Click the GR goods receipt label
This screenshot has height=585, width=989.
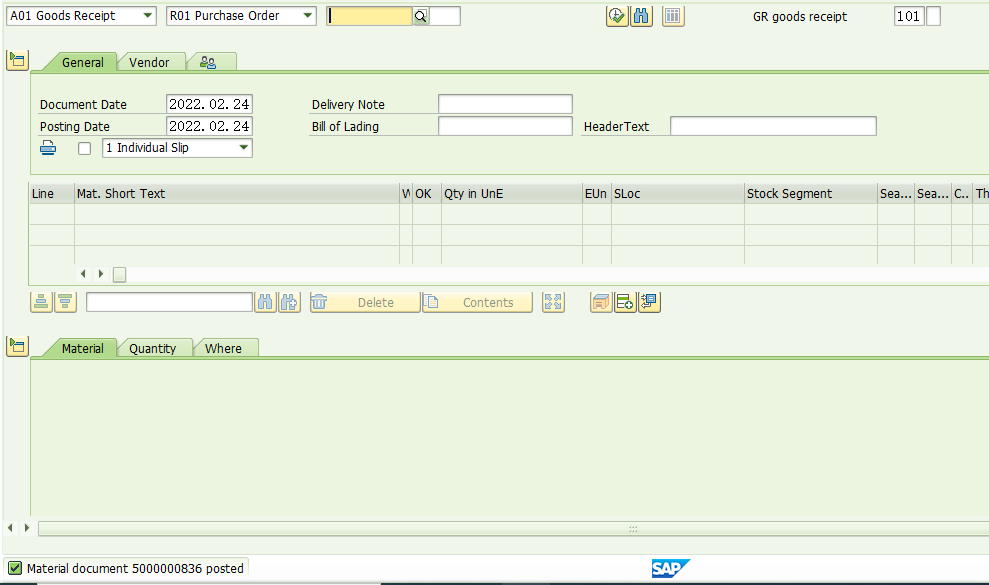(800, 16)
